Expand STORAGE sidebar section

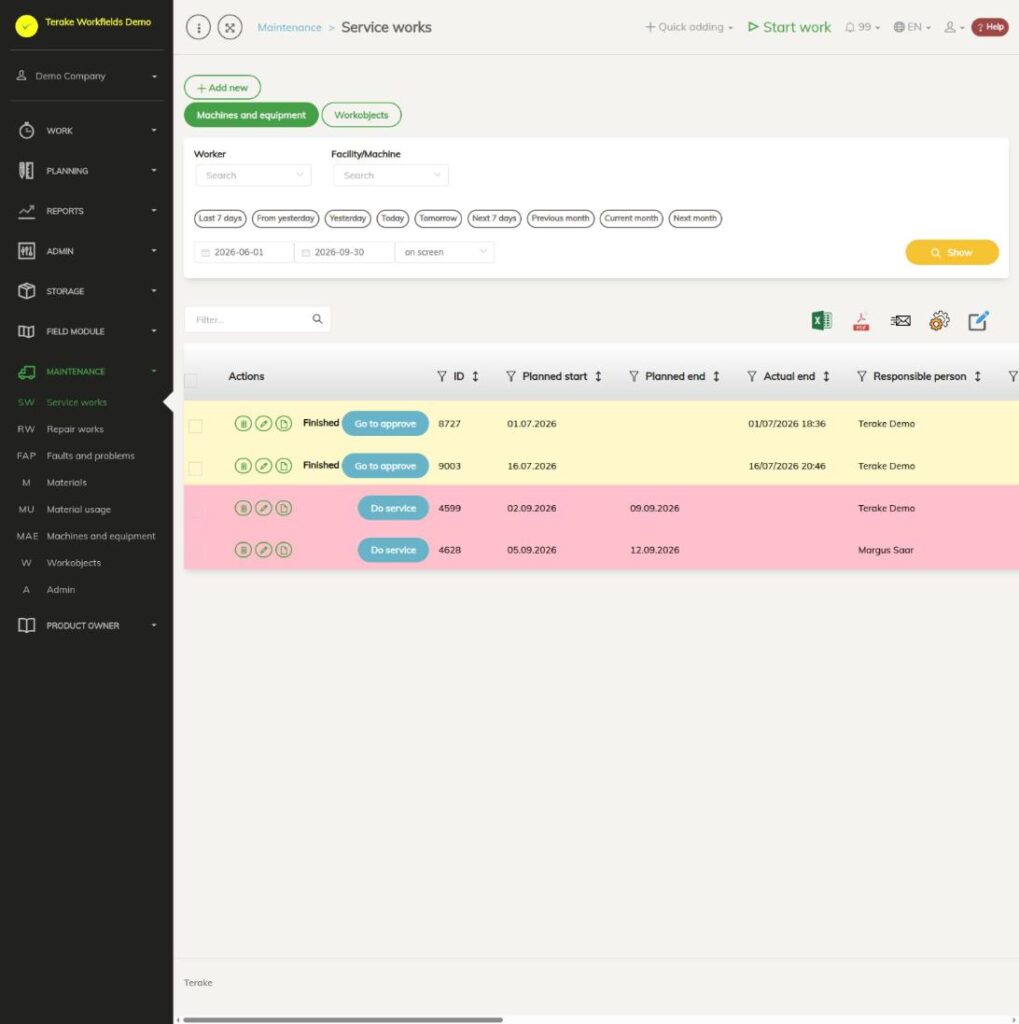(87, 291)
